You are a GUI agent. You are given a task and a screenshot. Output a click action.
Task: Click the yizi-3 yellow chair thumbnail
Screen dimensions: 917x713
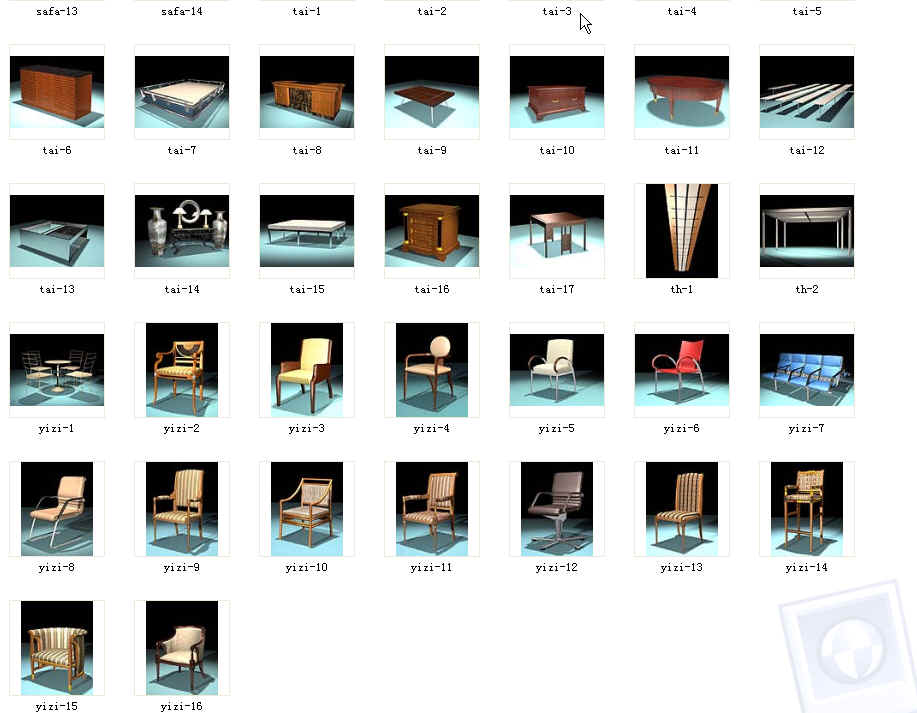307,370
